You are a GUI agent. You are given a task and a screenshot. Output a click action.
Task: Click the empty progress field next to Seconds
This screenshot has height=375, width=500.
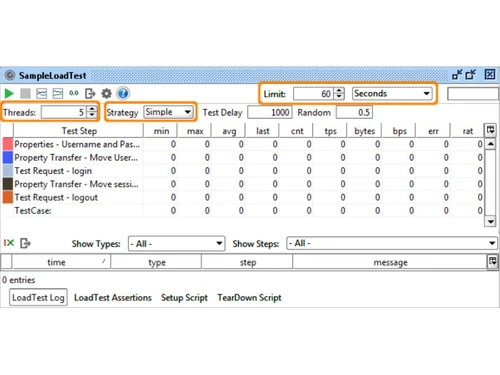473,94
